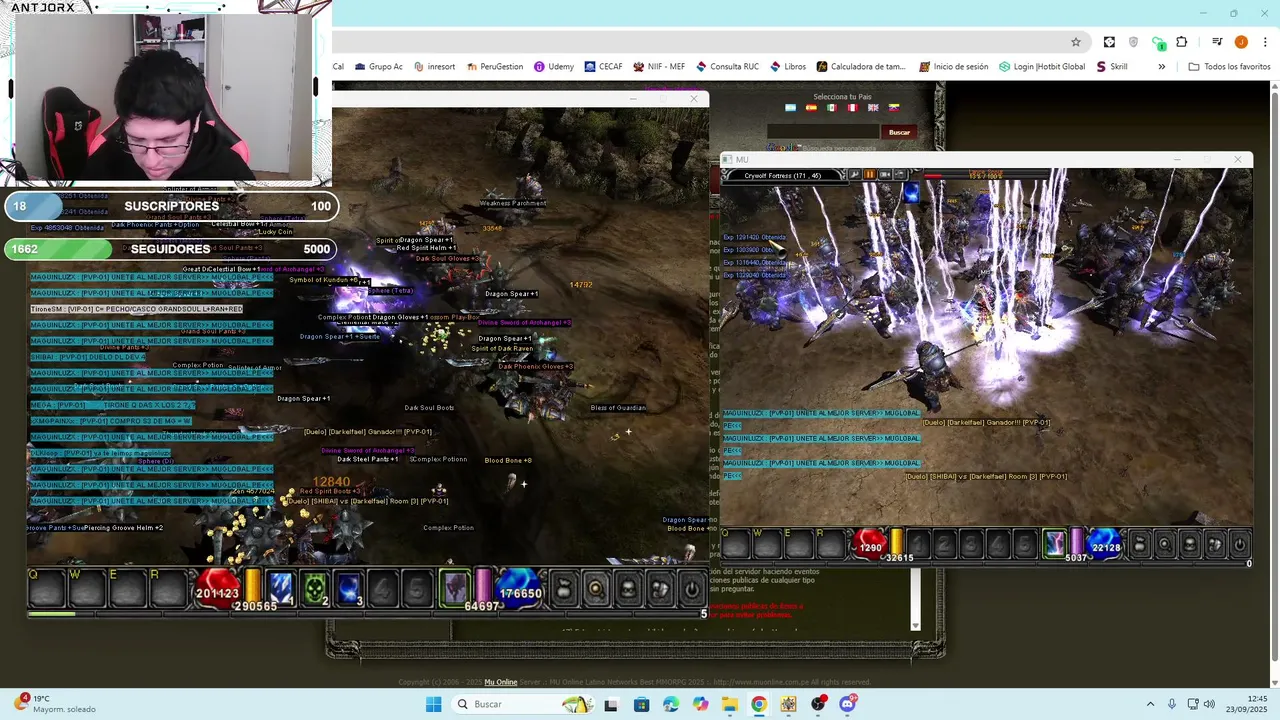Open CECAF bookmark
The height and width of the screenshot is (720, 1280).
click(x=603, y=67)
